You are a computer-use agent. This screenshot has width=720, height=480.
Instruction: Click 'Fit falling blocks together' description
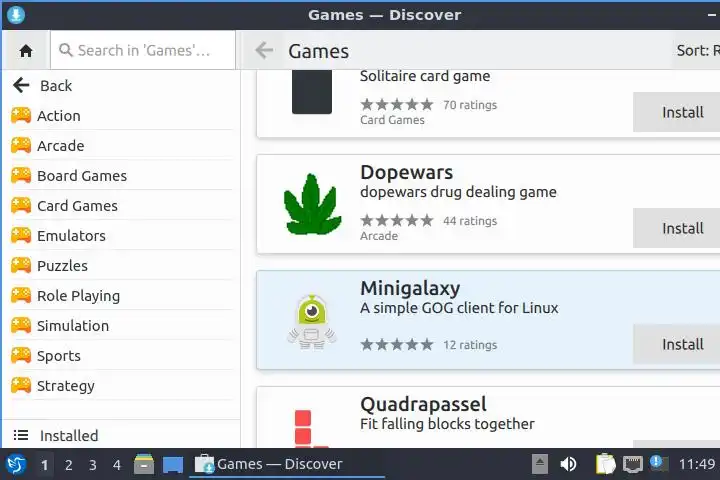pyautogui.click(x=447, y=424)
